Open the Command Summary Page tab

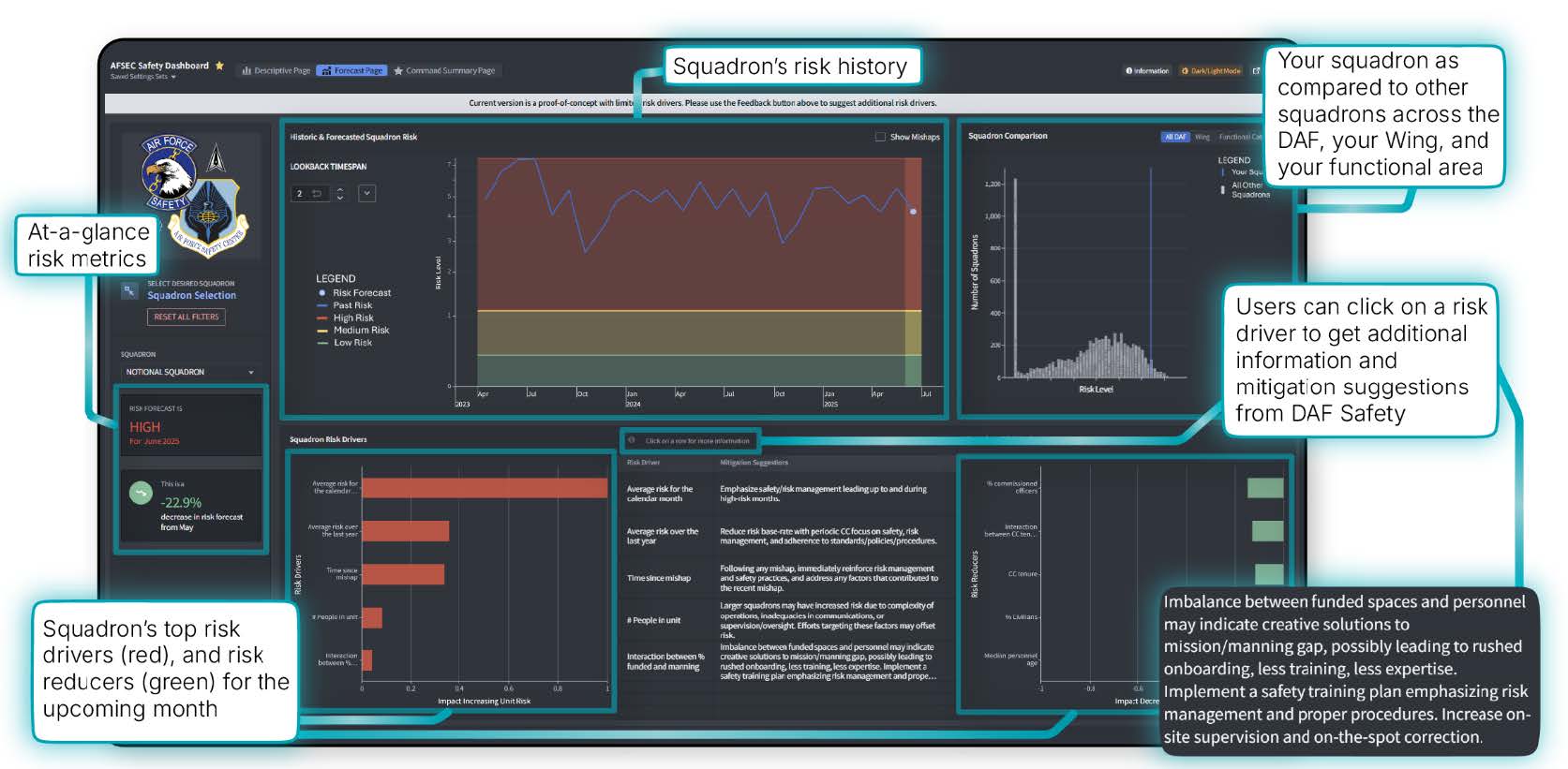pyautogui.click(x=444, y=70)
